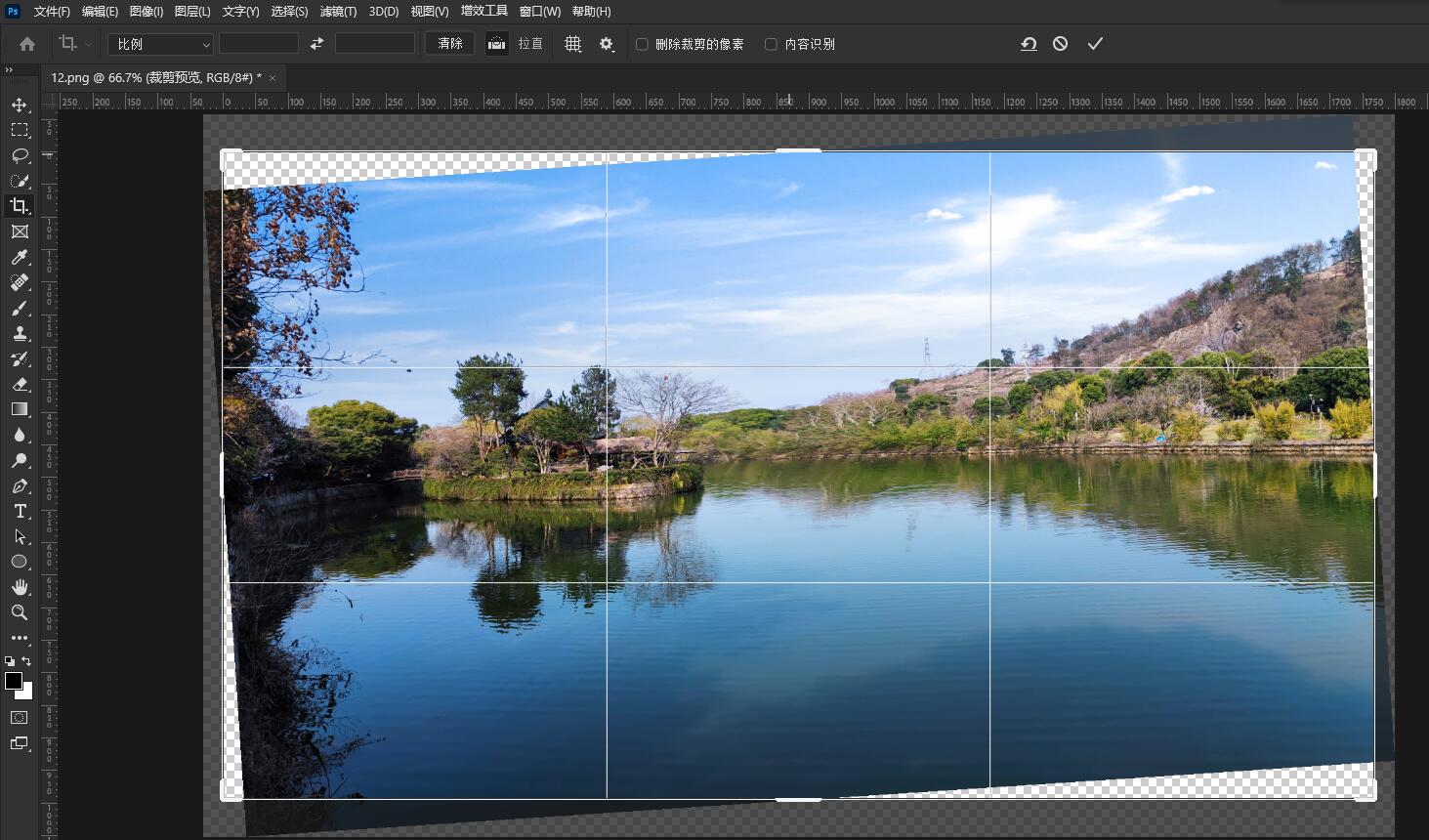Select the Hand tool
1429x840 pixels.
[x=20, y=587]
